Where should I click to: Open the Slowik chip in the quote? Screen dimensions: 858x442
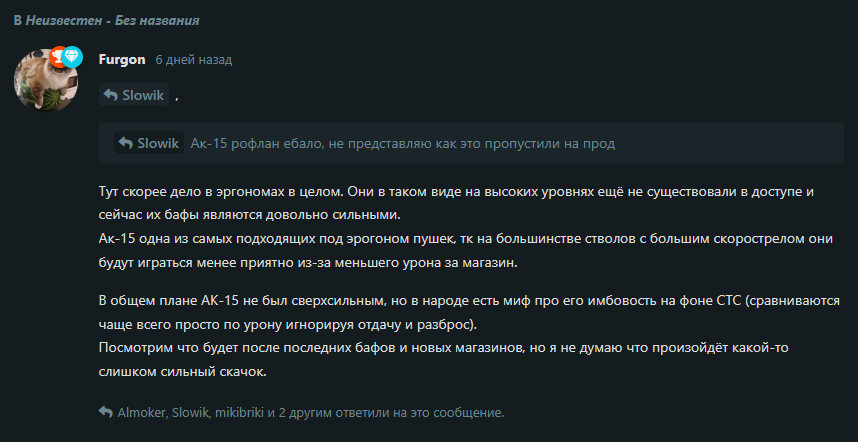(149, 143)
